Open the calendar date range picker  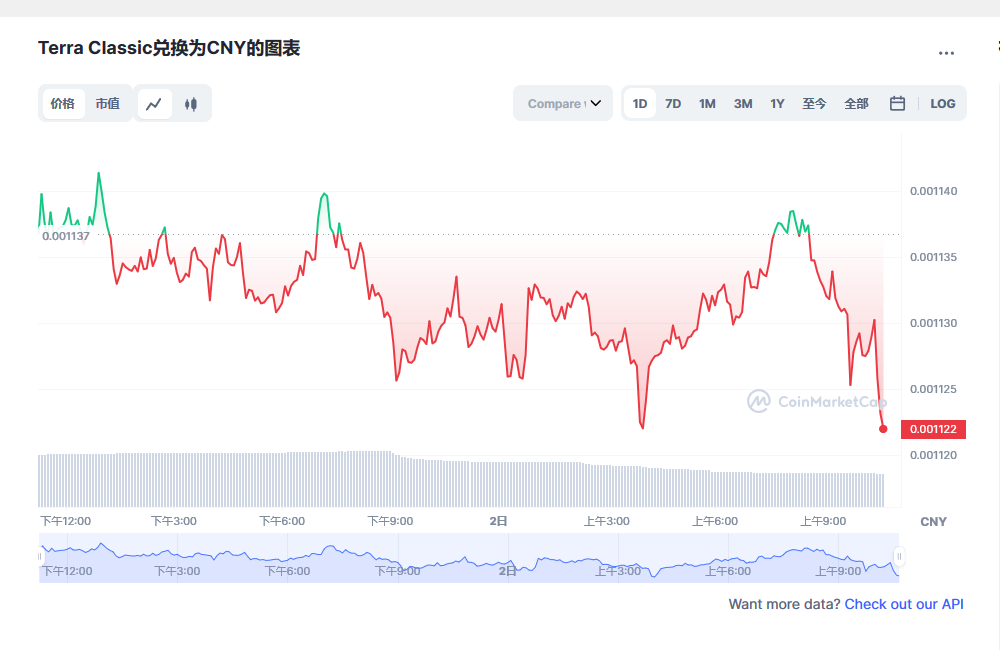pos(897,103)
